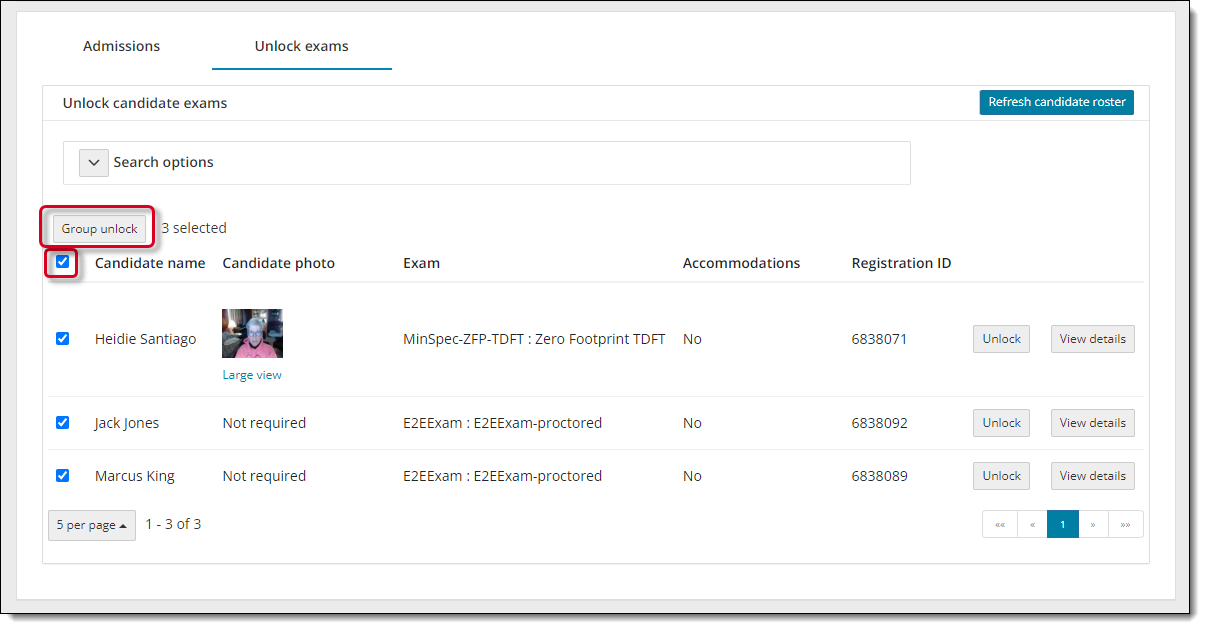Click next page pagination arrow
The width and height of the screenshot is (1205, 629).
(1093, 524)
